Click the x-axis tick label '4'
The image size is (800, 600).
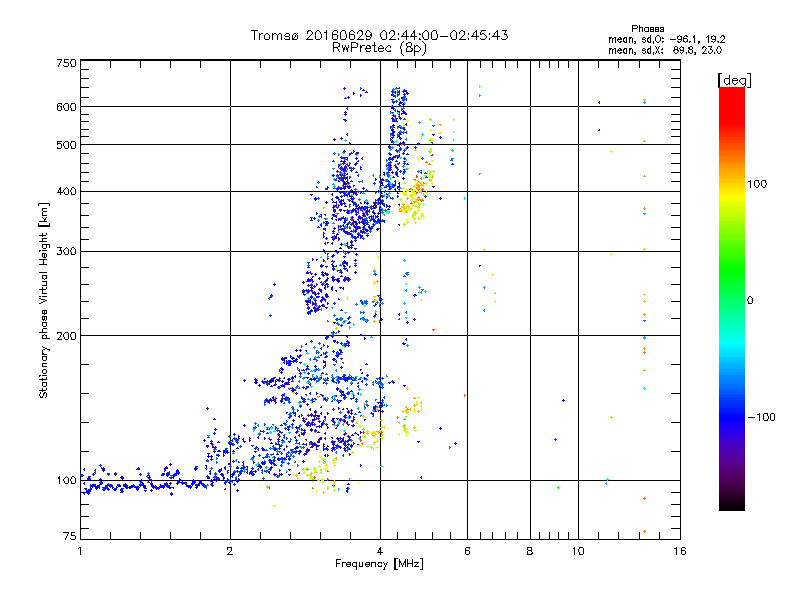[380, 551]
